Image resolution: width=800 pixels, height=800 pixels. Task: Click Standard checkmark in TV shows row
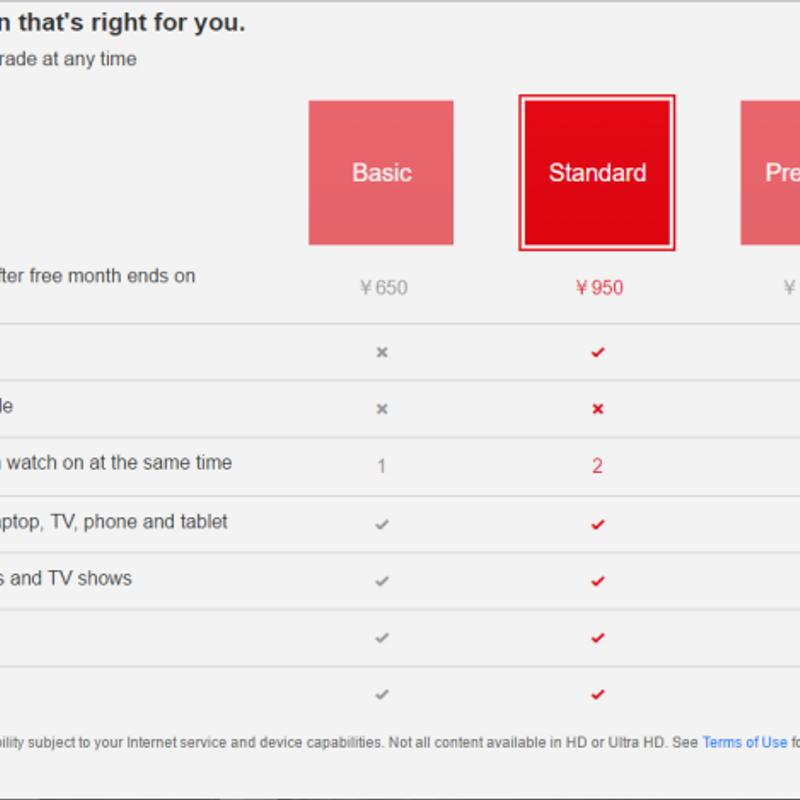coord(597,581)
